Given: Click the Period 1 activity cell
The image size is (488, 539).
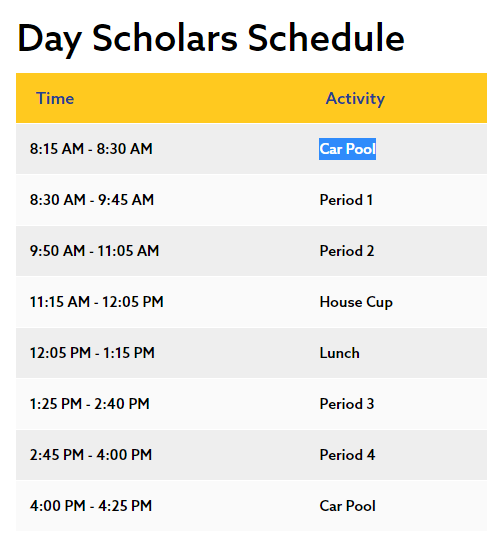Looking at the screenshot, I should (x=346, y=200).
